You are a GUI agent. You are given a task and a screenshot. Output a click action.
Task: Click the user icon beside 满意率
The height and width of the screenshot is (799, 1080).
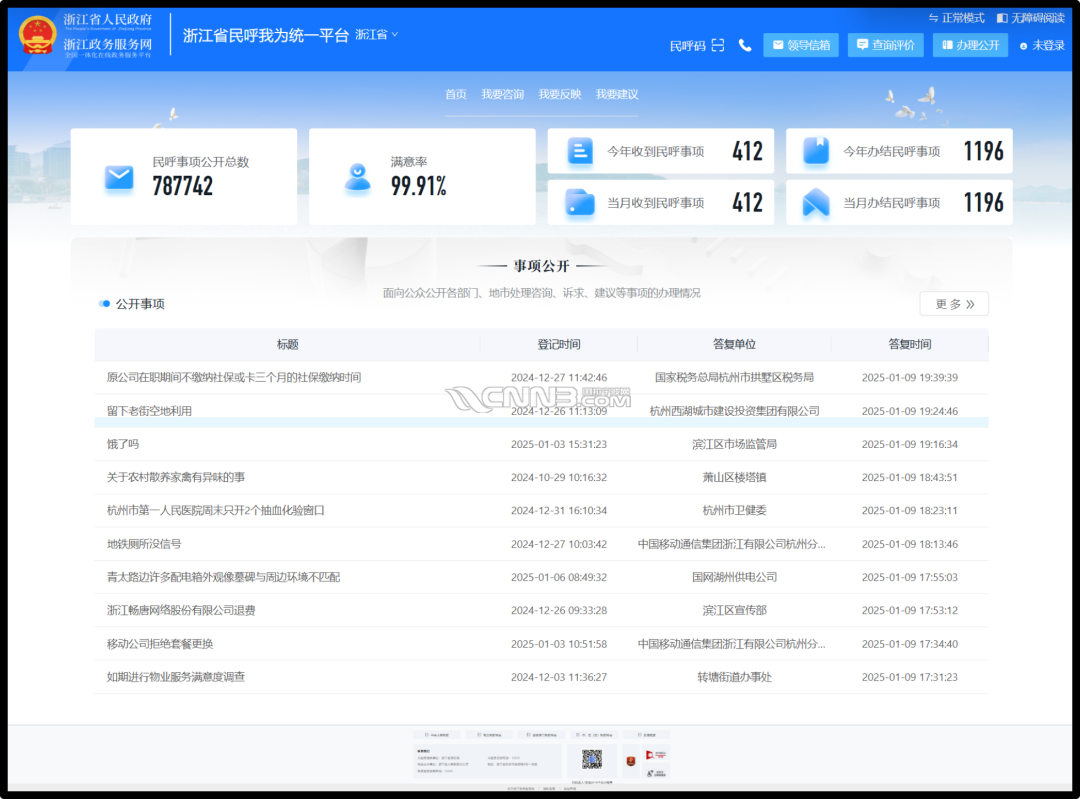[357, 177]
